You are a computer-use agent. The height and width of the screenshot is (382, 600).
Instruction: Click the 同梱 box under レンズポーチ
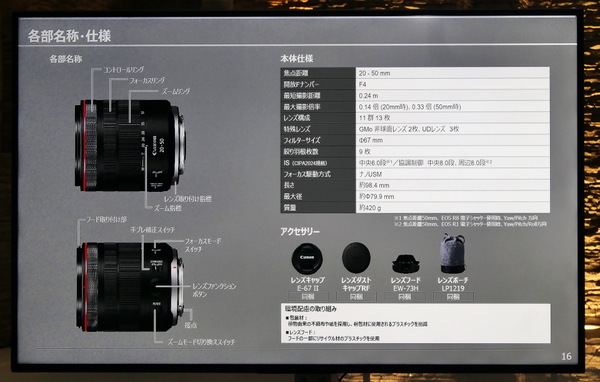pos(453,297)
